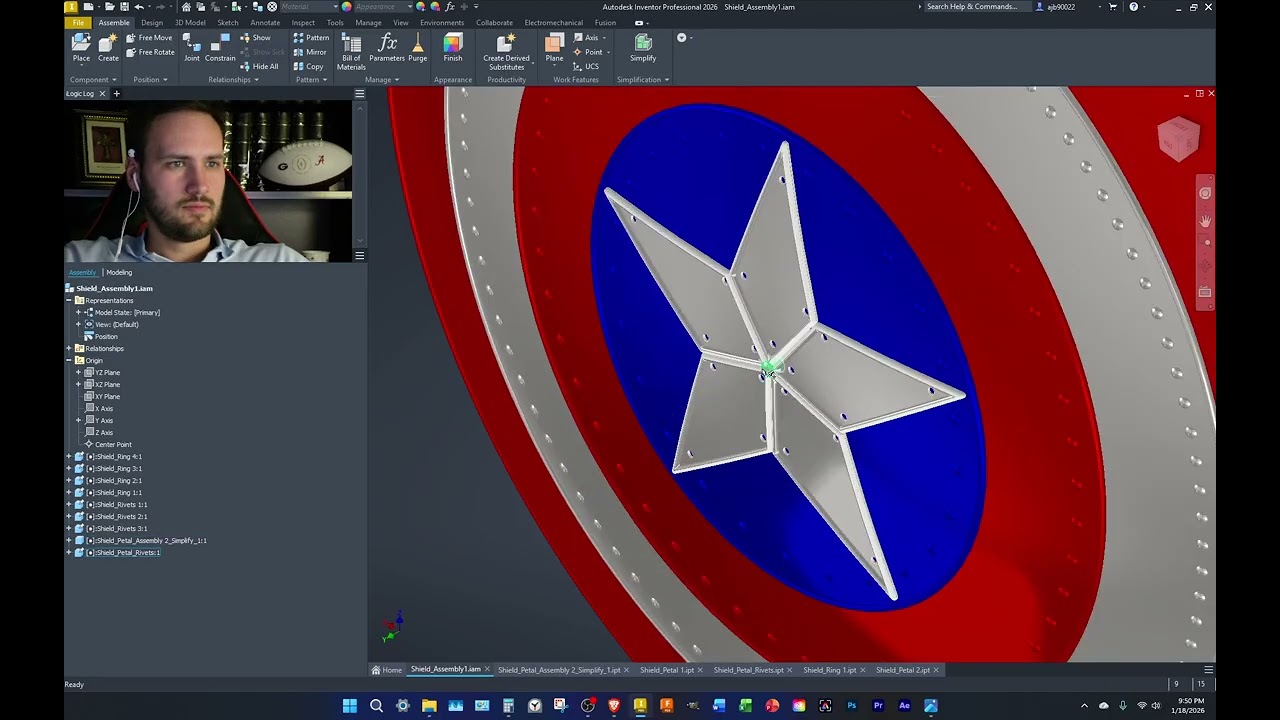Expand the Shield_Rivets 1:1 component
Image resolution: width=1280 pixels, height=720 pixels.
[x=69, y=504]
